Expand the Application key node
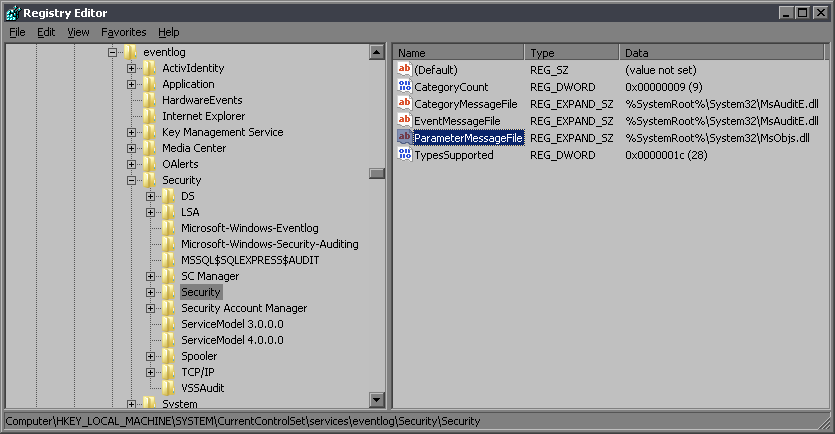 [x=132, y=84]
